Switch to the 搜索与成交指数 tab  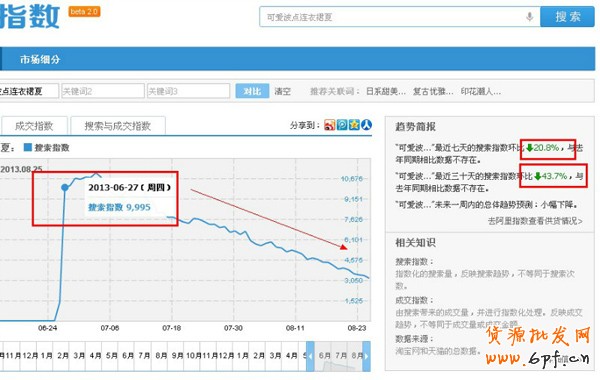[118, 126]
